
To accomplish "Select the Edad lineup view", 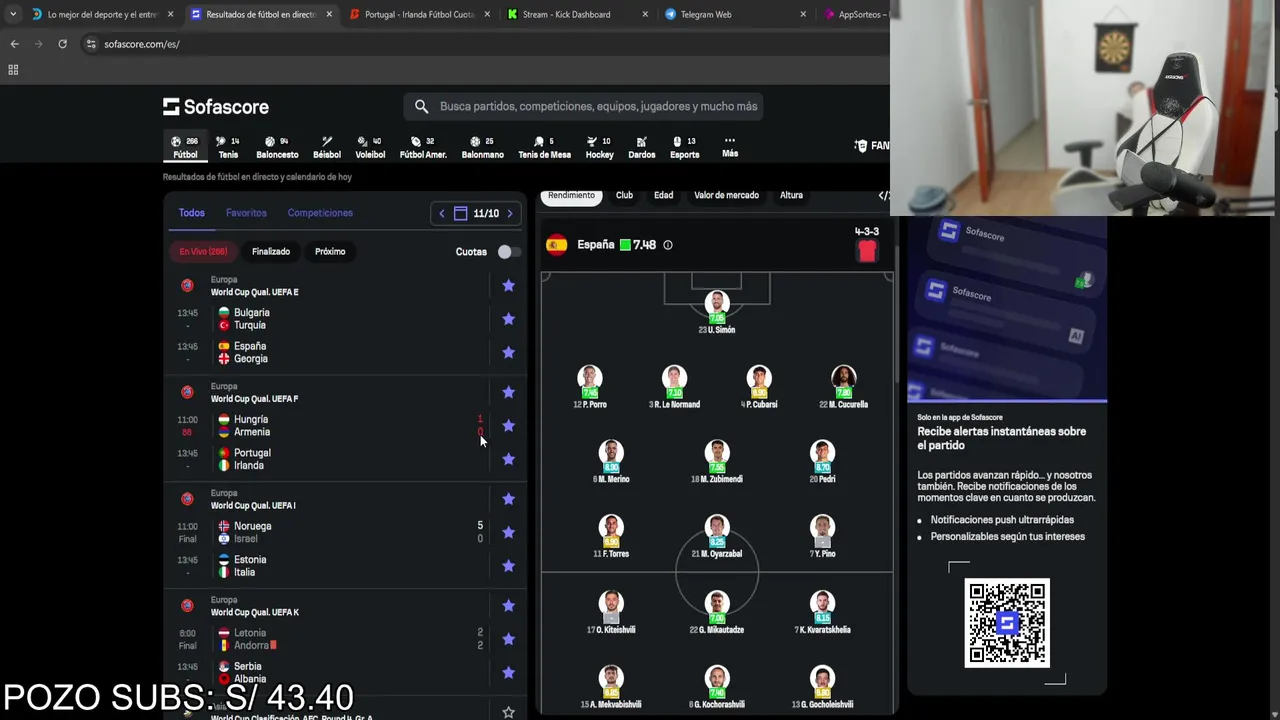I will pyautogui.click(x=664, y=196).
